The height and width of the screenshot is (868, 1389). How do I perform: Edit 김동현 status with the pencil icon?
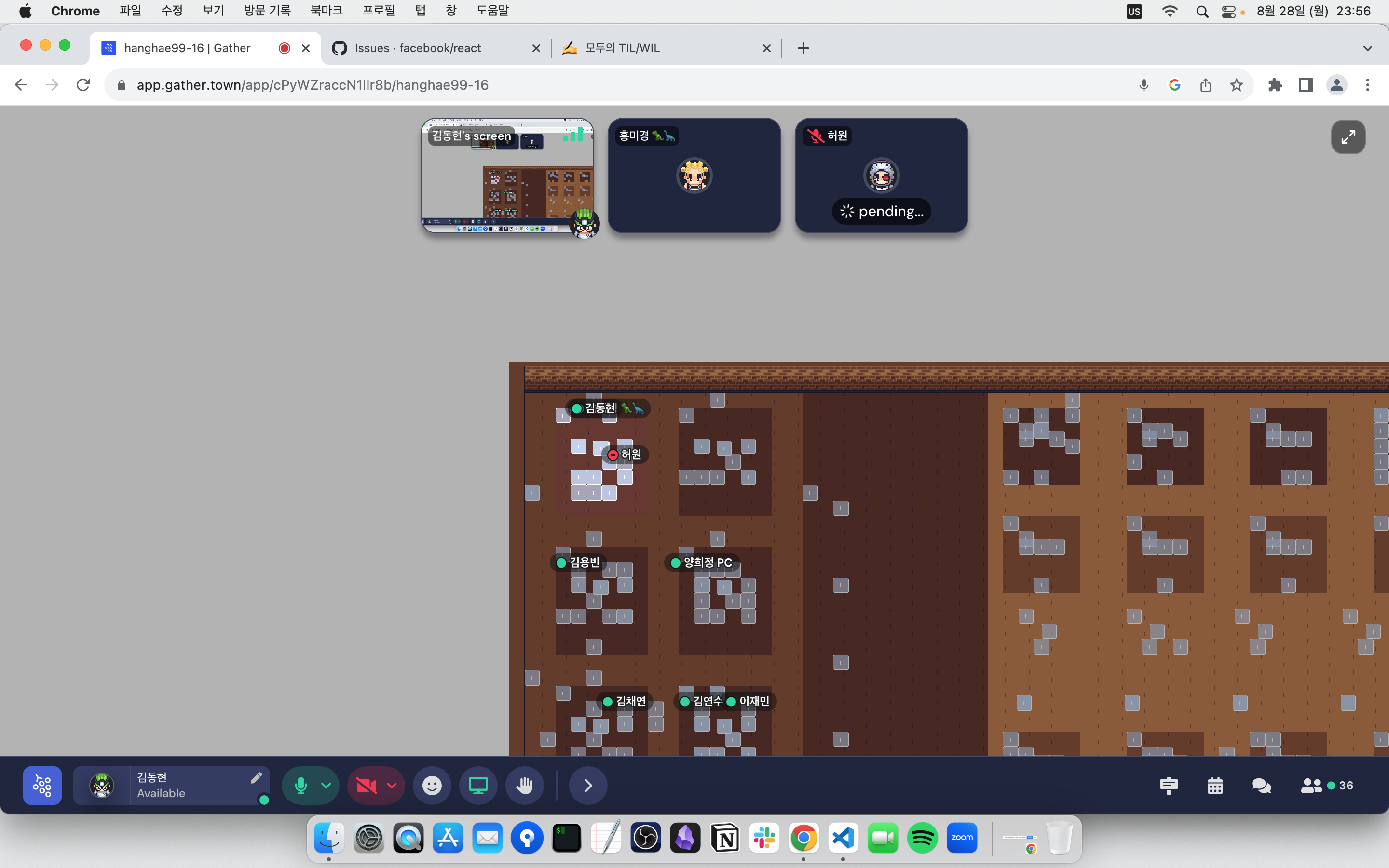point(256,777)
